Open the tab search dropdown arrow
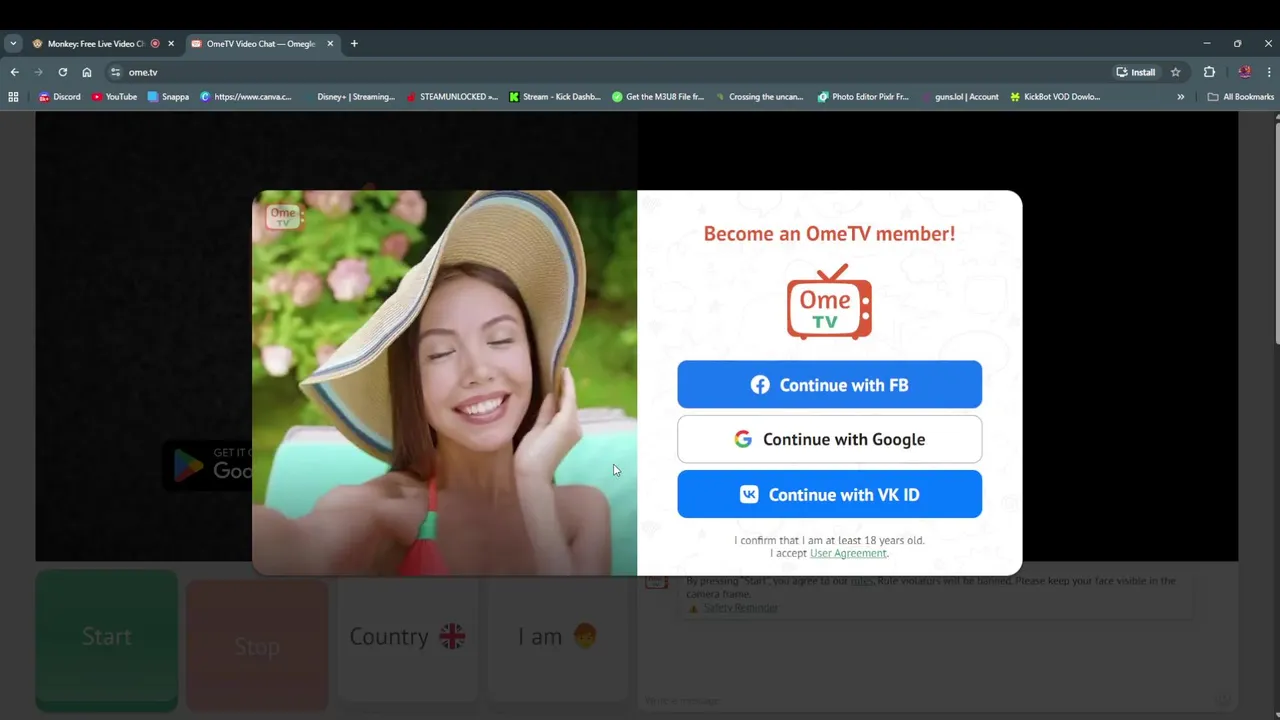The width and height of the screenshot is (1280, 720). tap(13, 44)
